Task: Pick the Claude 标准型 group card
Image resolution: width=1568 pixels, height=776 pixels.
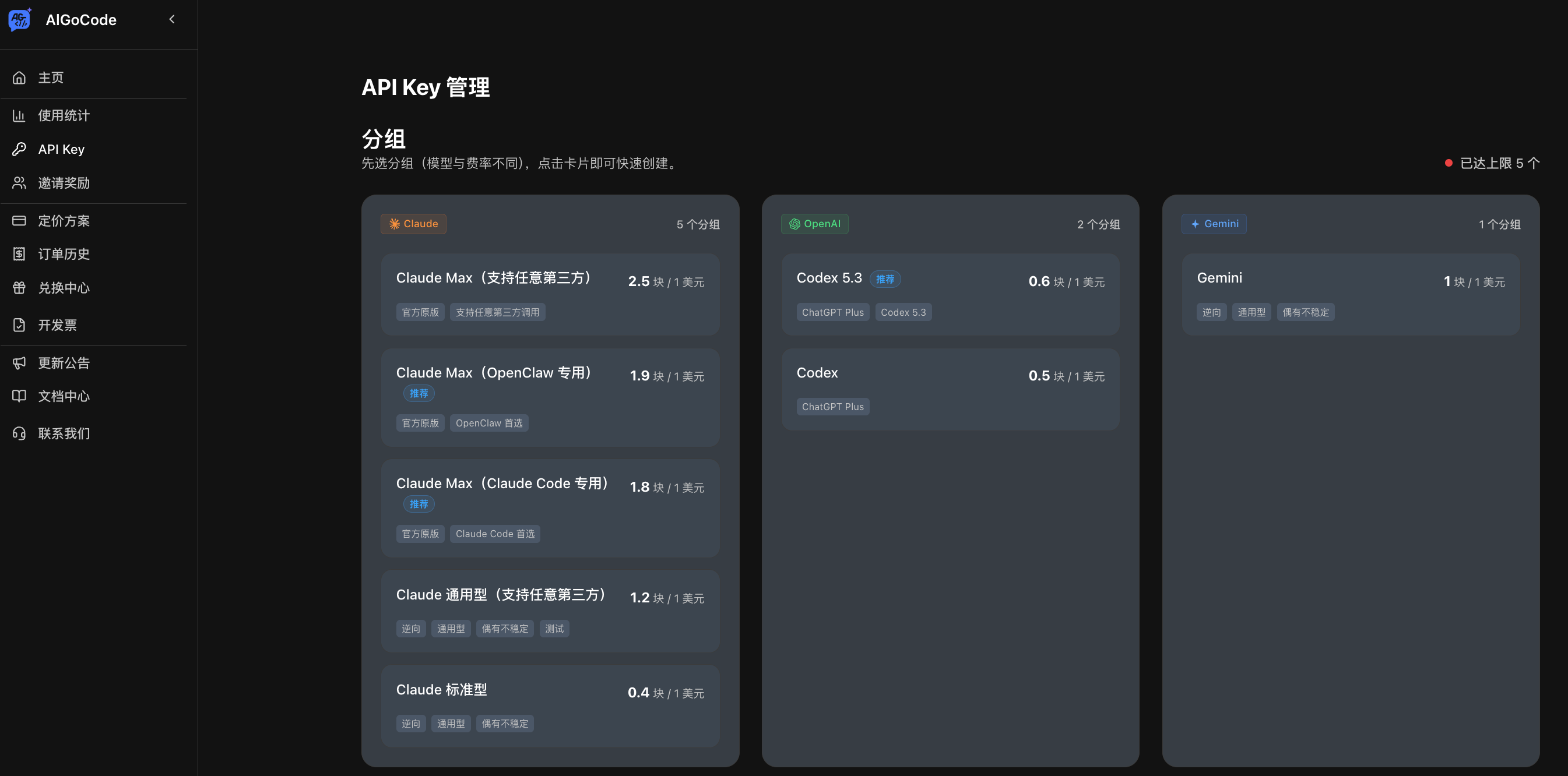Action: tap(550, 706)
